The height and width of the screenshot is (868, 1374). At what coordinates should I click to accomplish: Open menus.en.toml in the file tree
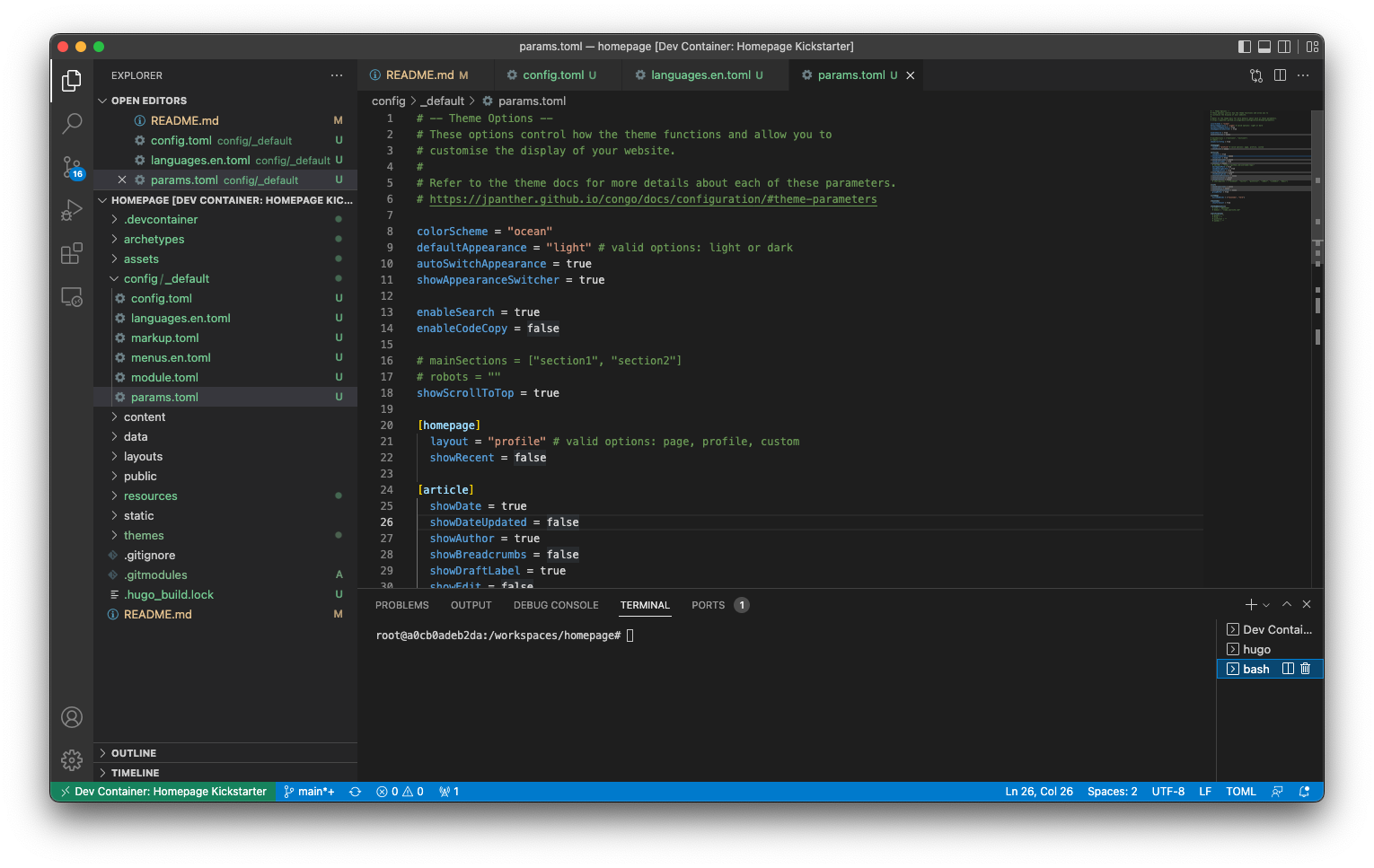point(171,358)
